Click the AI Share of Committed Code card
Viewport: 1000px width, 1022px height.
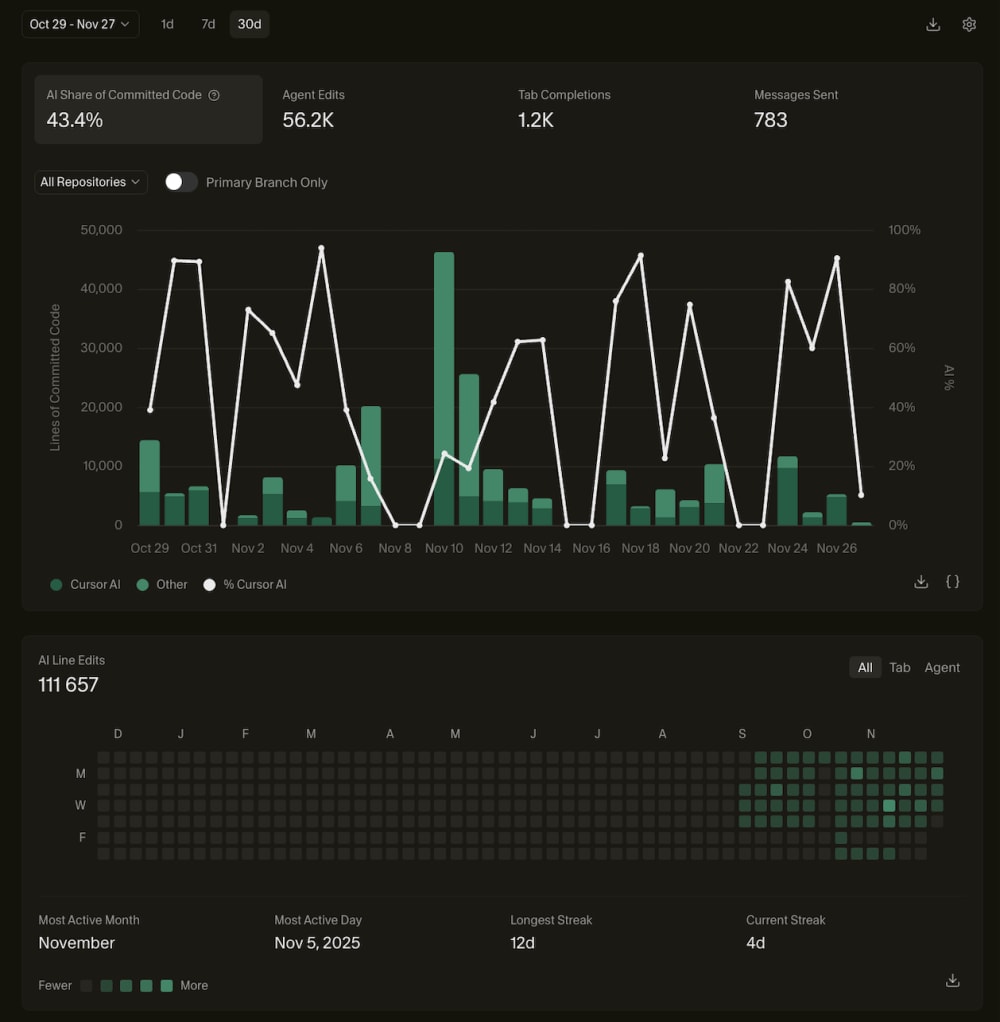pyautogui.click(x=149, y=109)
